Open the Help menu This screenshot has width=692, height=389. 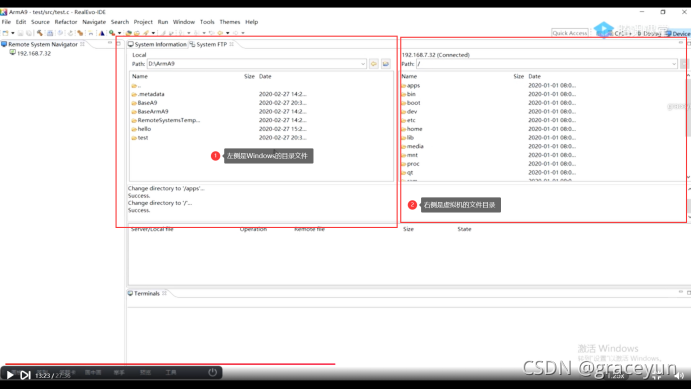252,22
